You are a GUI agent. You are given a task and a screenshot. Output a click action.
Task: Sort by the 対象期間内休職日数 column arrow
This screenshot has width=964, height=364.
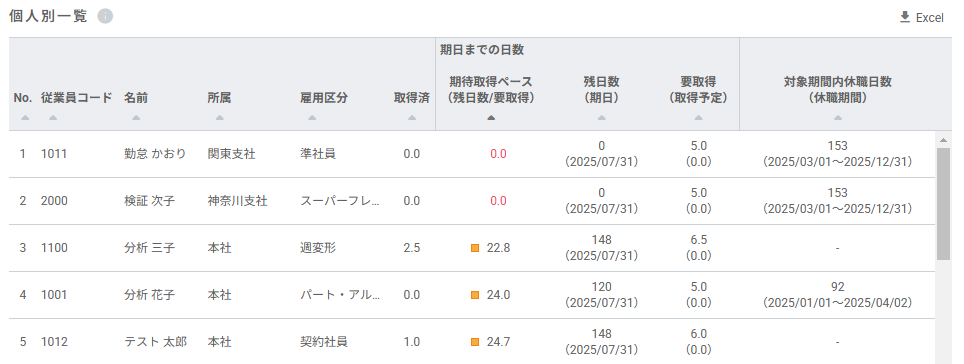point(837,117)
